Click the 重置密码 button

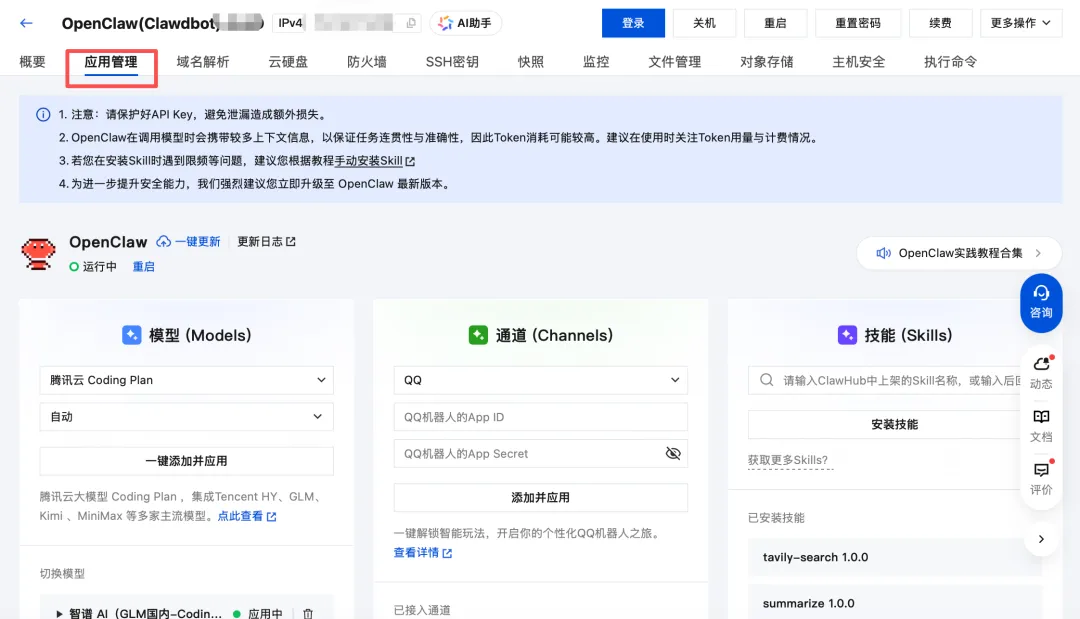coord(858,23)
